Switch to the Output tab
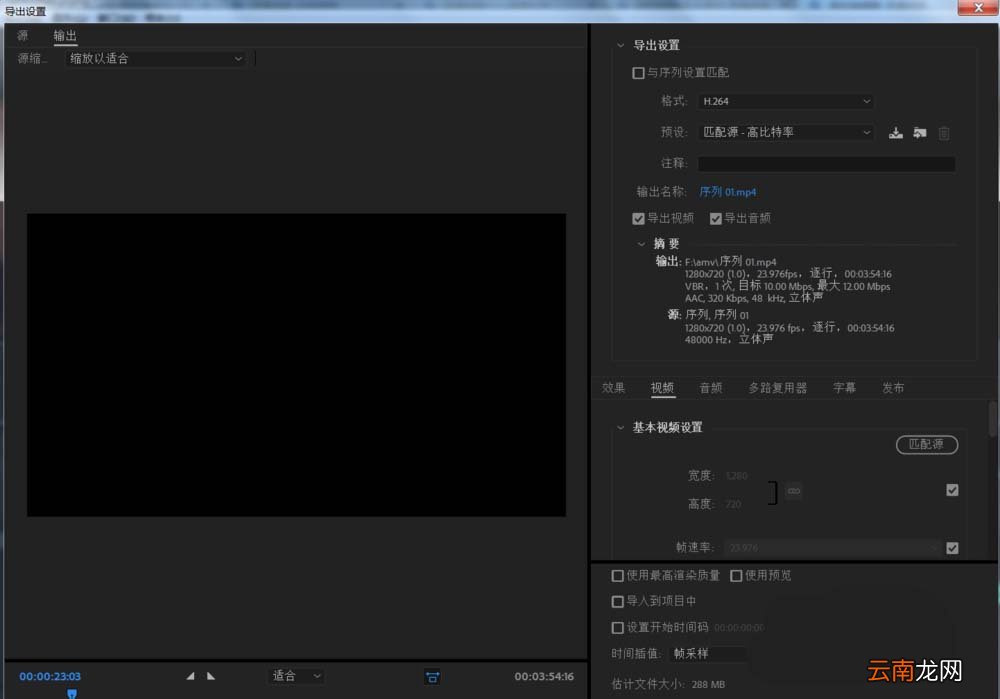The height and width of the screenshot is (699, 1000). click(65, 36)
